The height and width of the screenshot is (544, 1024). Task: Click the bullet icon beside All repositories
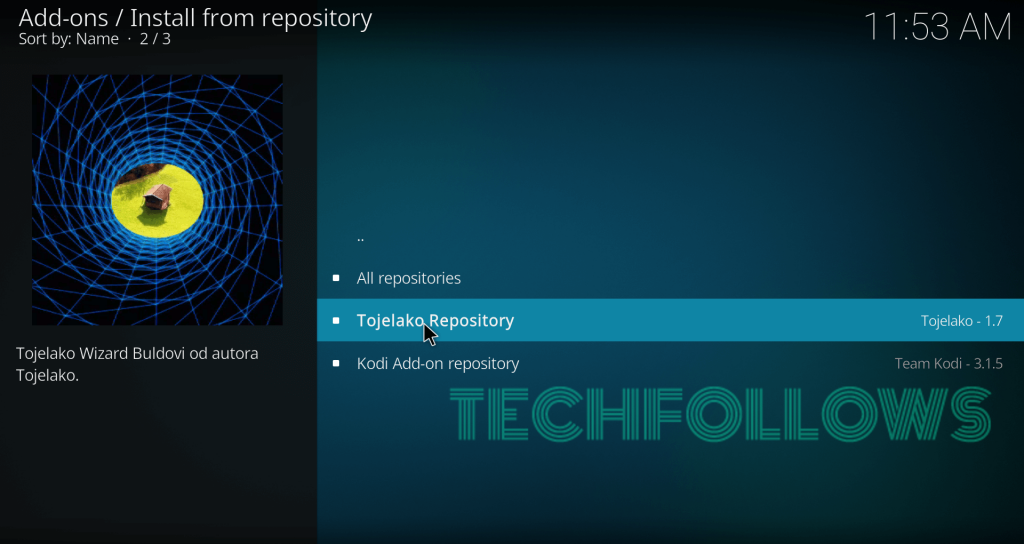click(x=336, y=278)
